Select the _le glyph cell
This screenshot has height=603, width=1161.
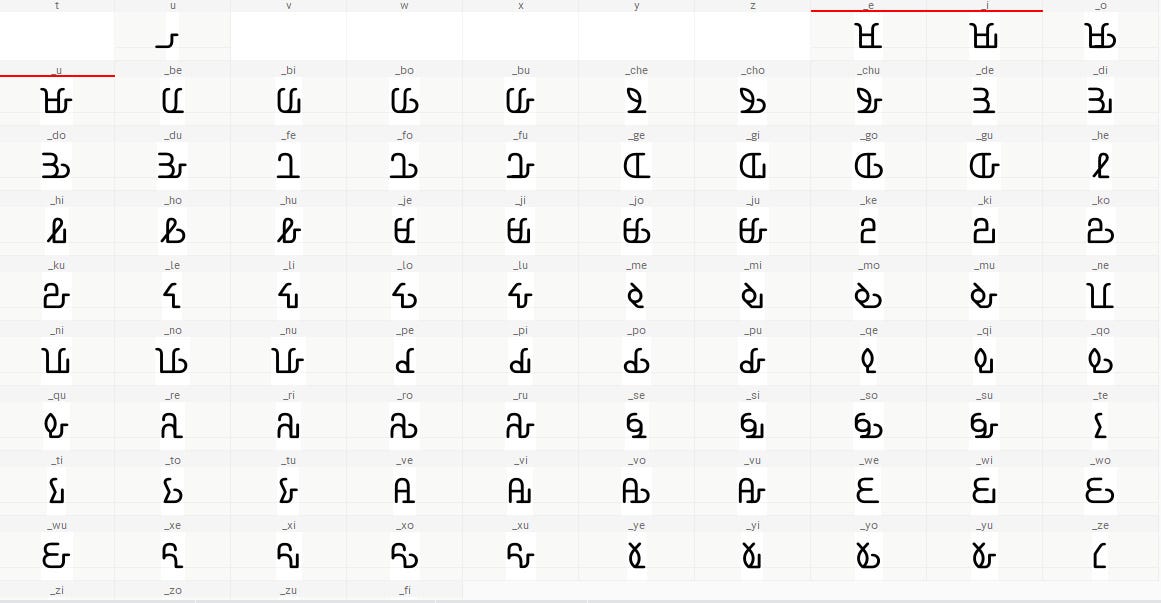point(173,289)
